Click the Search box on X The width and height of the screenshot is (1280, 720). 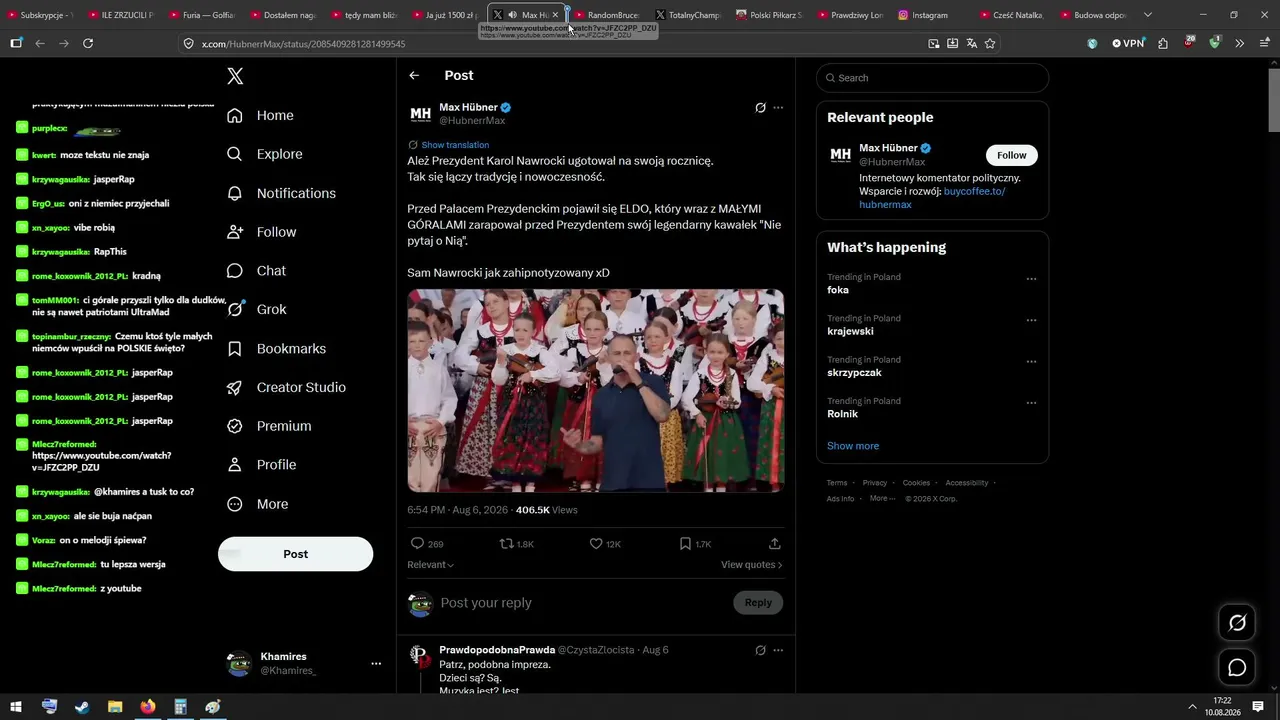(x=932, y=78)
